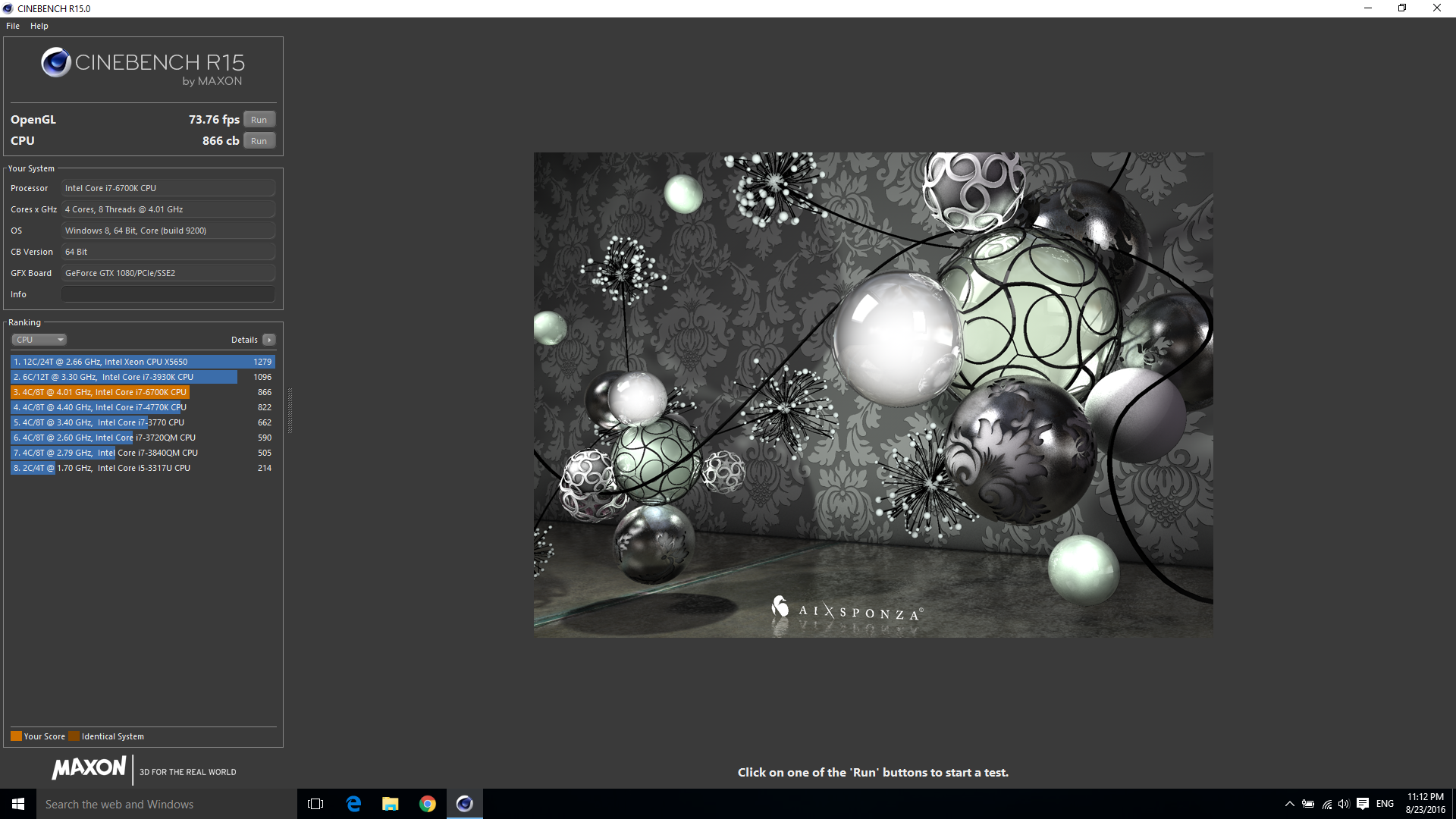Toggle the Identical System legend indicator

[x=73, y=736]
